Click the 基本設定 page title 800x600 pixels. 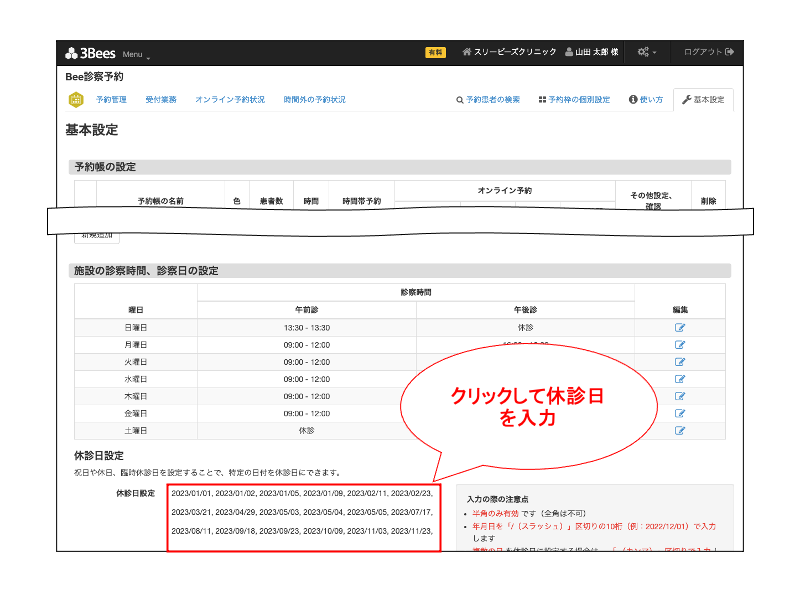(92, 130)
